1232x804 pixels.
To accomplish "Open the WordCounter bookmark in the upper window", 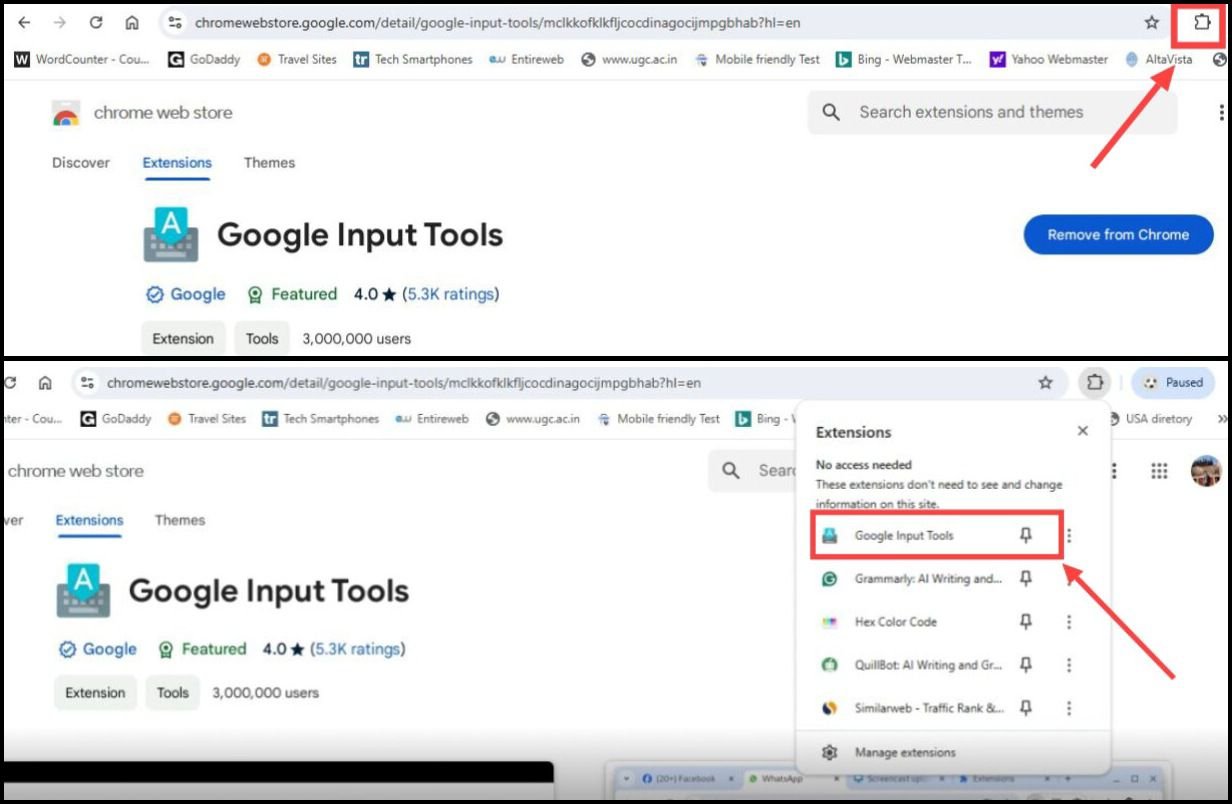I will point(82,59).
